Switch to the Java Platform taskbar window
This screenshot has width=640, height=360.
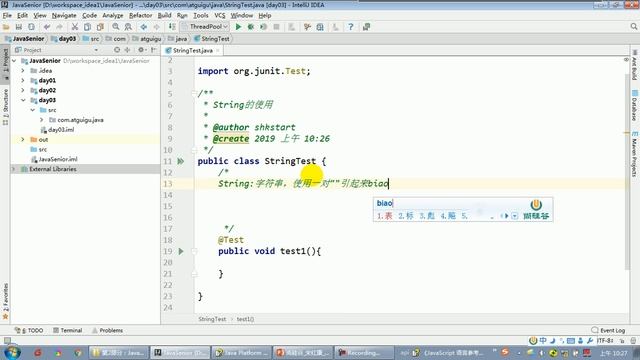[x=242, y=353]
